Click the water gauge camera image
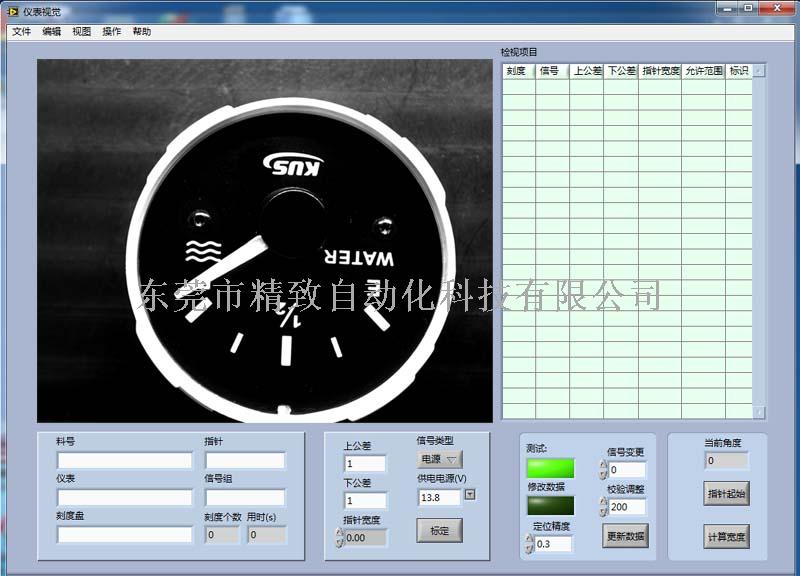The image size is (800, 576). click(x=265, y=241)
